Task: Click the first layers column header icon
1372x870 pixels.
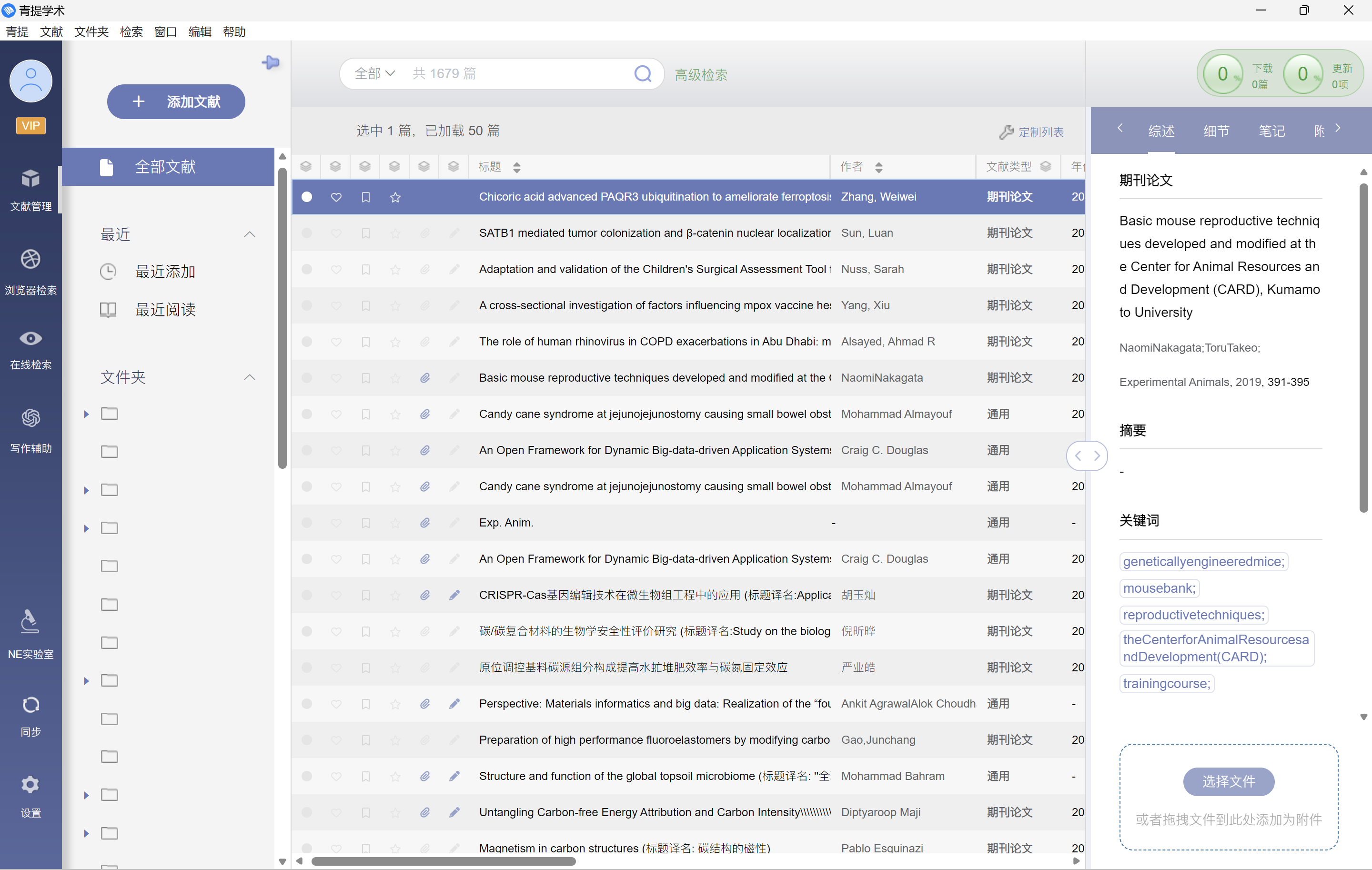Action: pos(306,166)
